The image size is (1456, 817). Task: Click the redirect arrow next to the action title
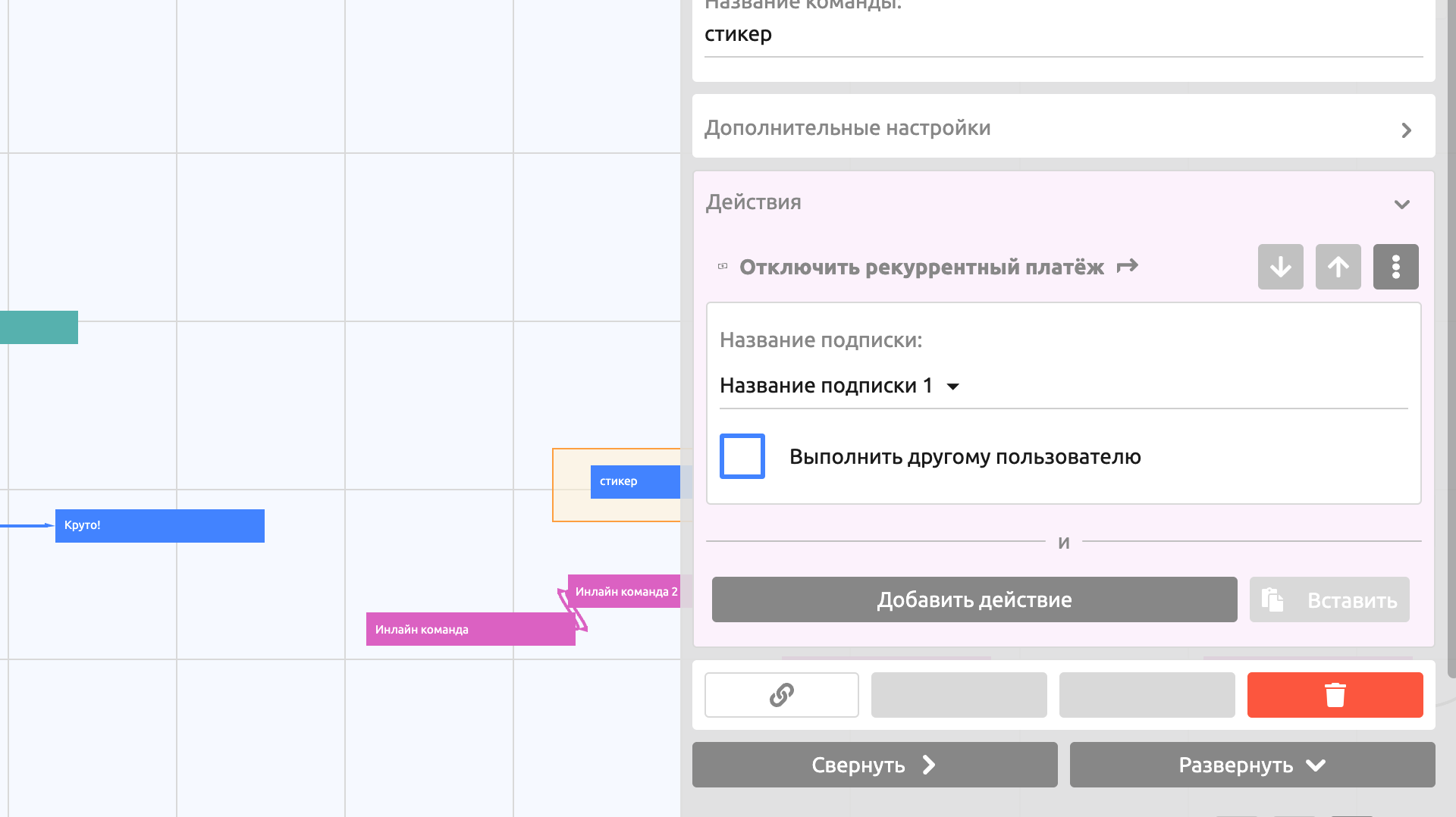point(1128,266)
